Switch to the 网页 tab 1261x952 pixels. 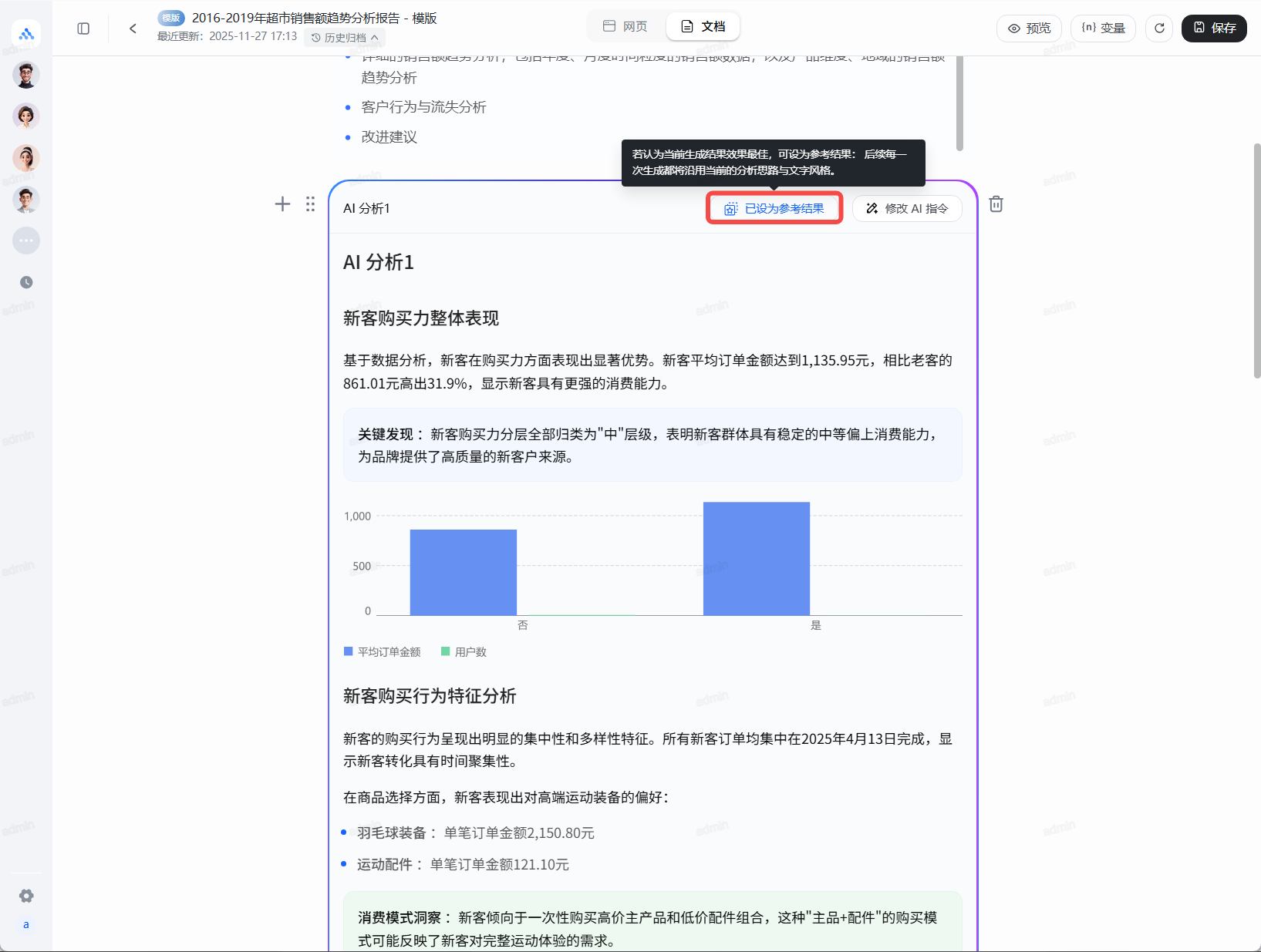625,27
